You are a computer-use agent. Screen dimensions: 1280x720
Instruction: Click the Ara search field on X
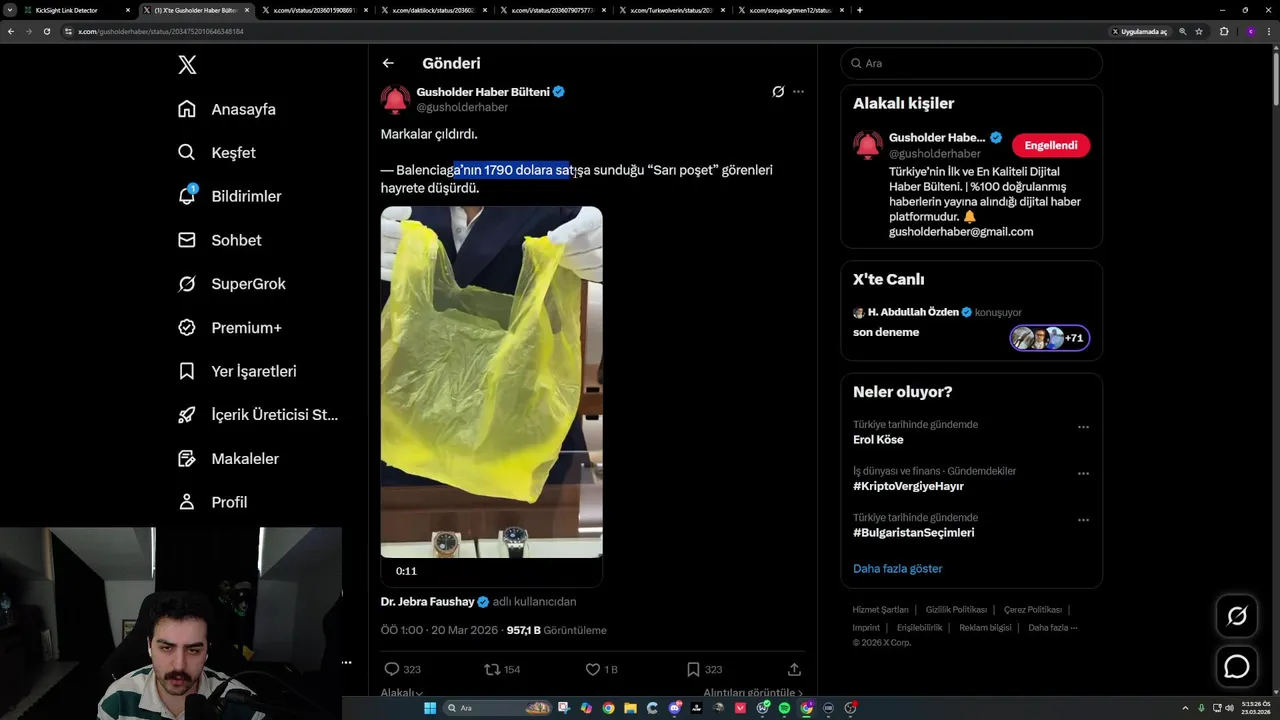(x=971, y=63)
